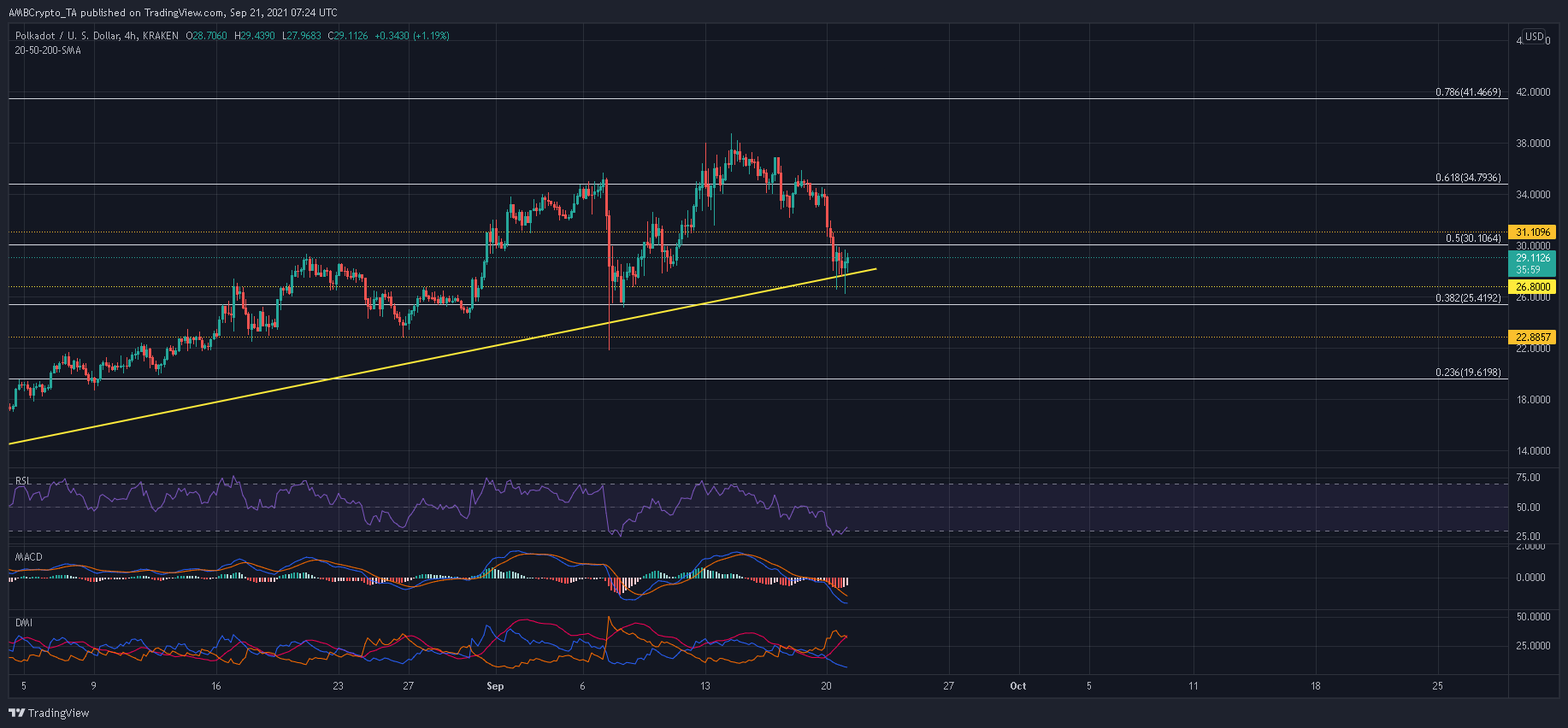Click the 20 date marker on time axis
1568x728 pixels.
tap(827, 686)
